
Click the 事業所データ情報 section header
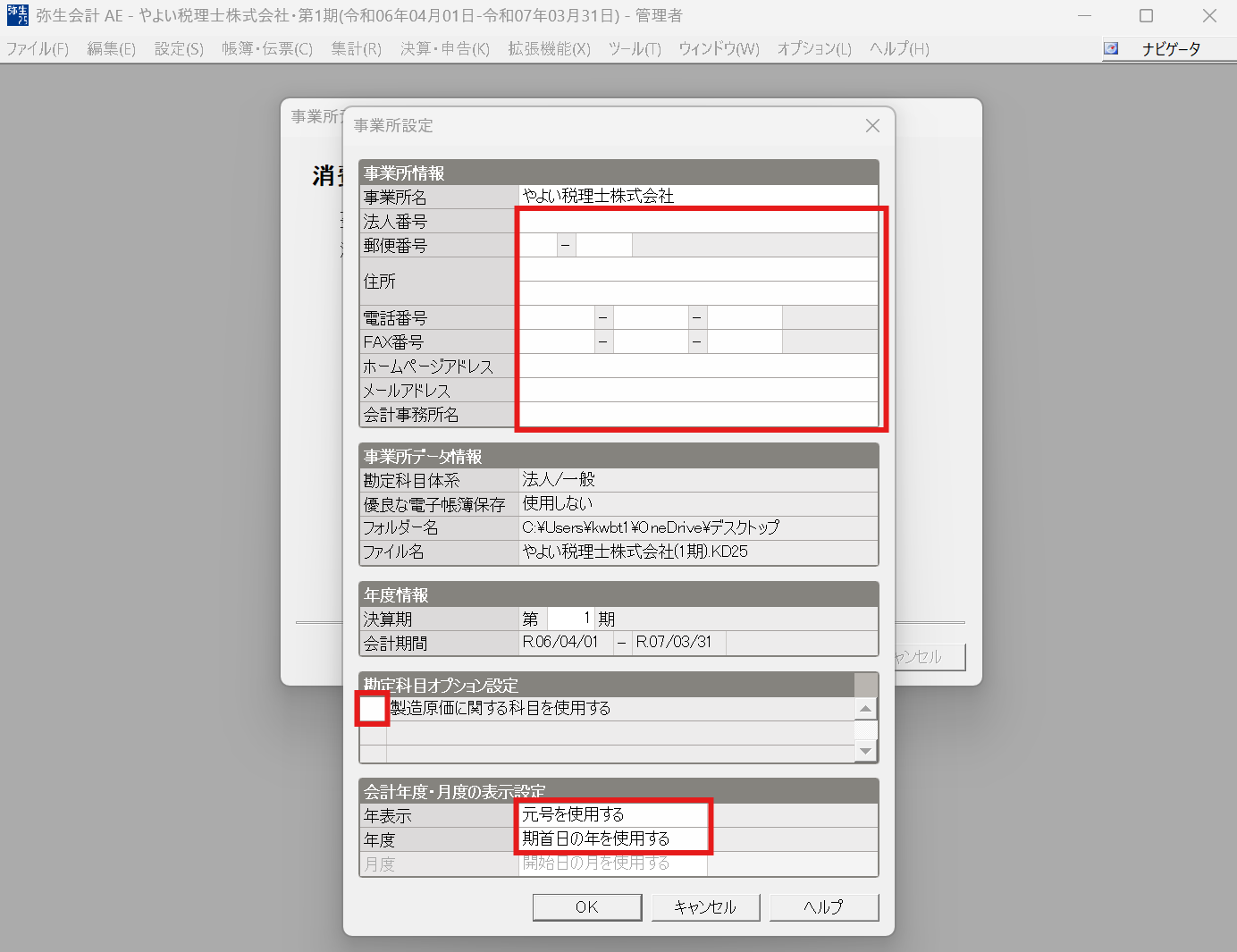click(618, 456)
